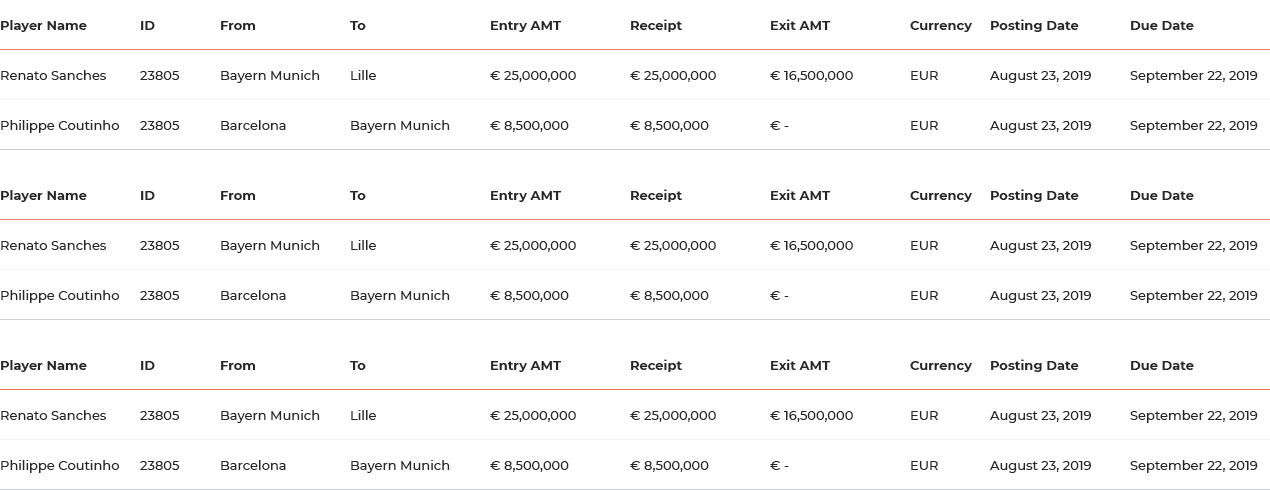Click the Player Name header in the first table
The width and height of the screenshot is (1270, 490).
43,26
